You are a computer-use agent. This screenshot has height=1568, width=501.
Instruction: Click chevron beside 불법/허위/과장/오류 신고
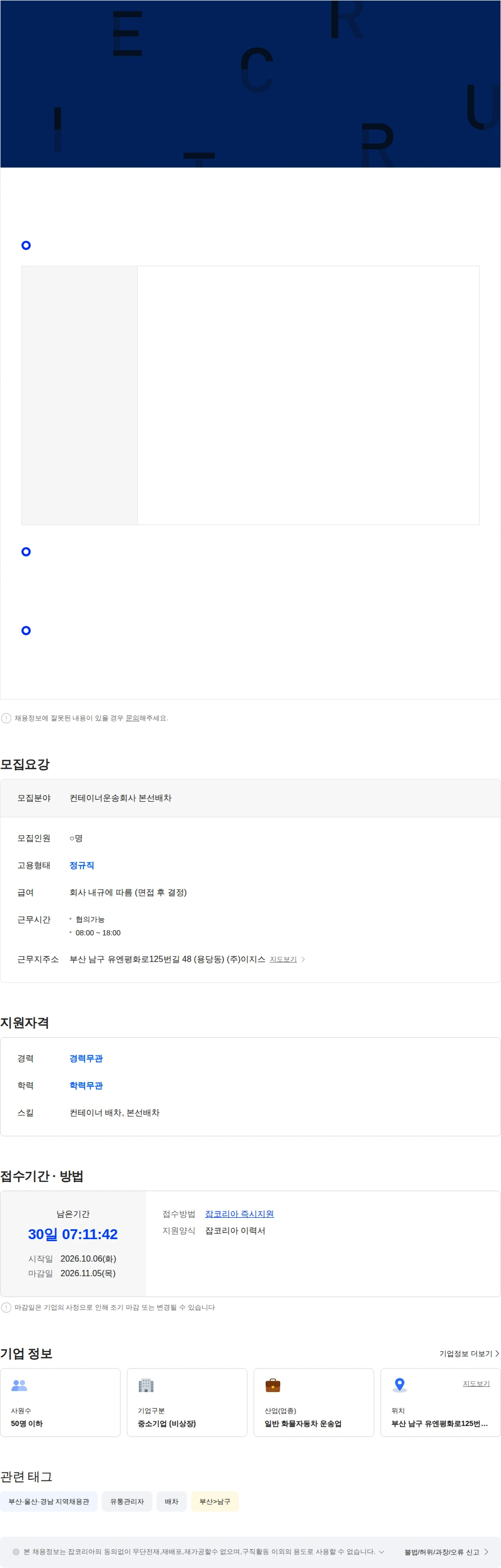point(486,1552)
